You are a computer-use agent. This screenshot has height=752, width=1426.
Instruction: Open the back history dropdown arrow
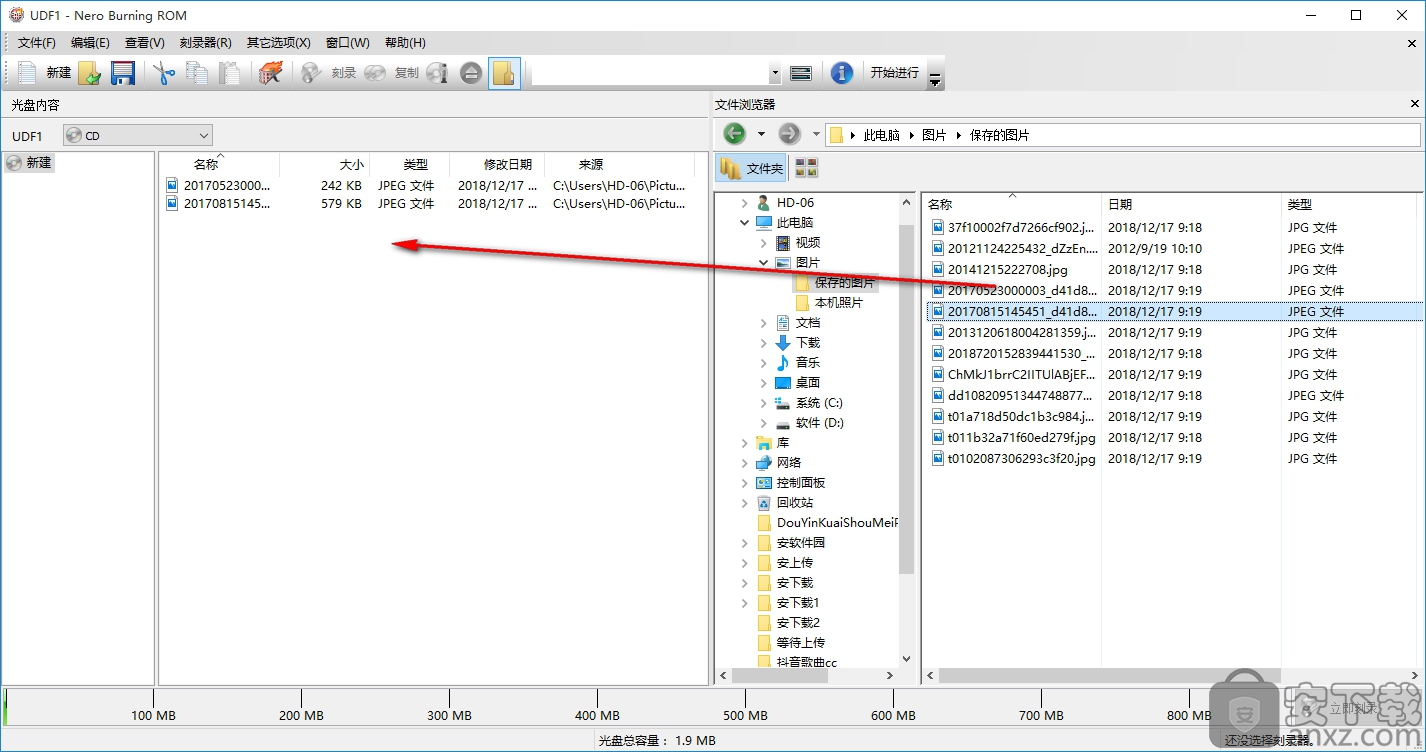[x=761, y=134]
